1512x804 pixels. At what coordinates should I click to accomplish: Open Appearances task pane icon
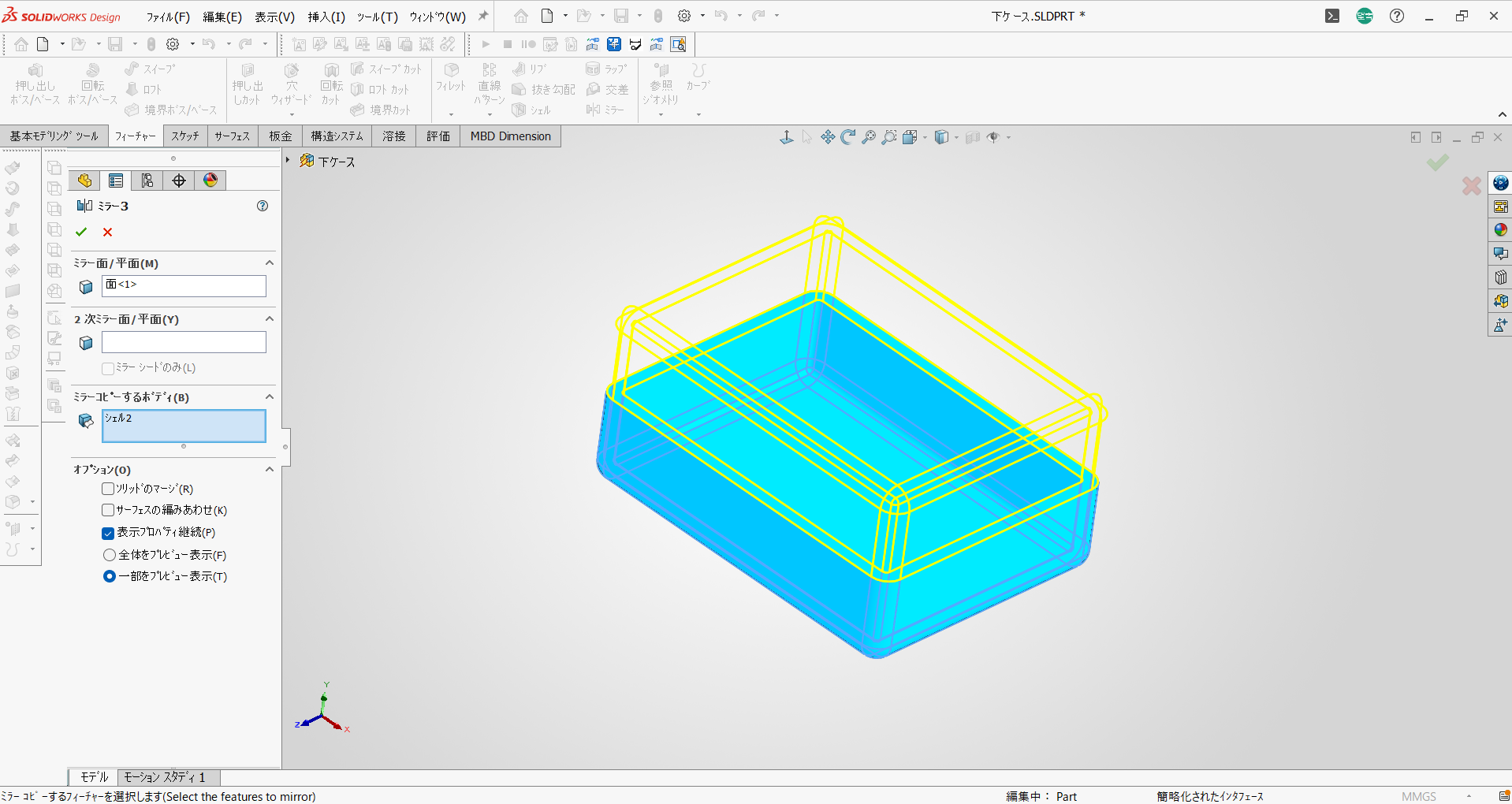click(1500, 230)
